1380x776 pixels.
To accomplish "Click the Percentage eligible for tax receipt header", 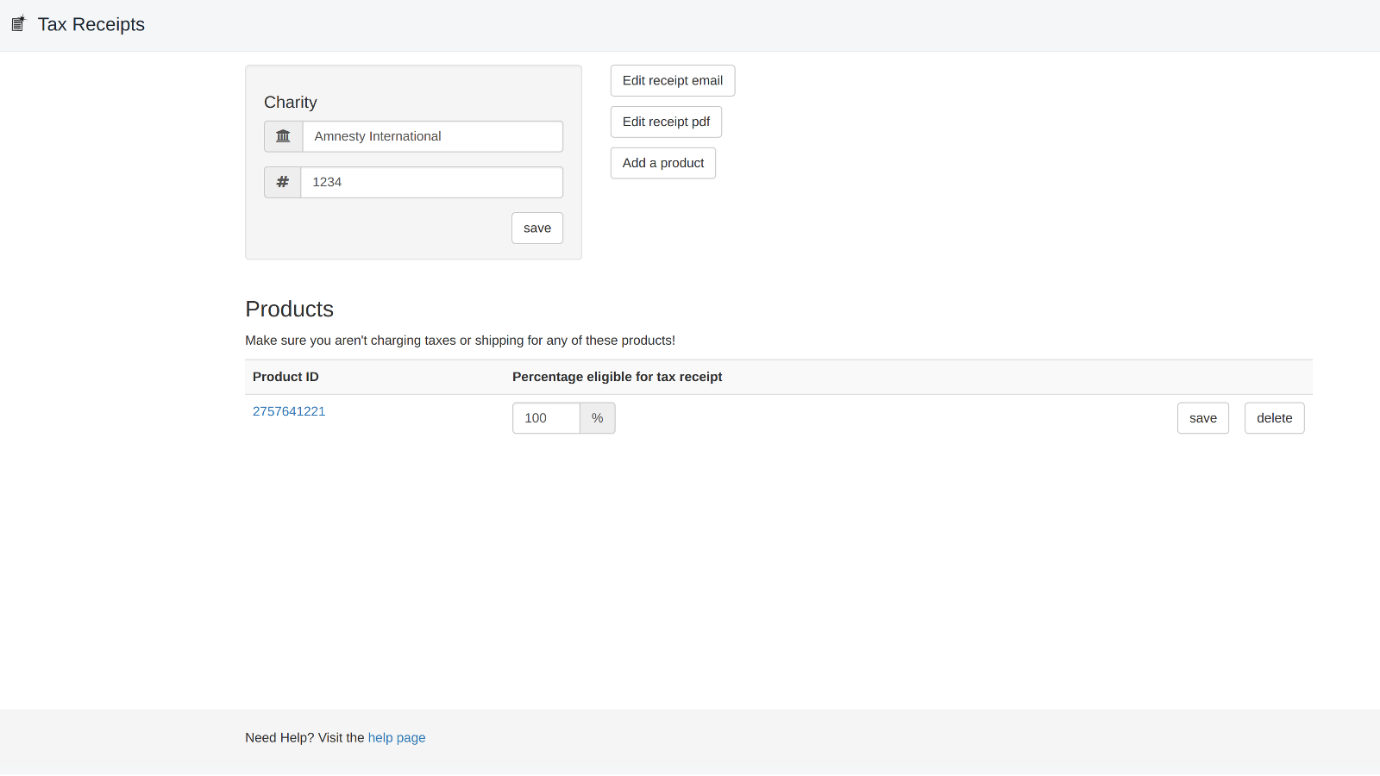I will (617, 377).
